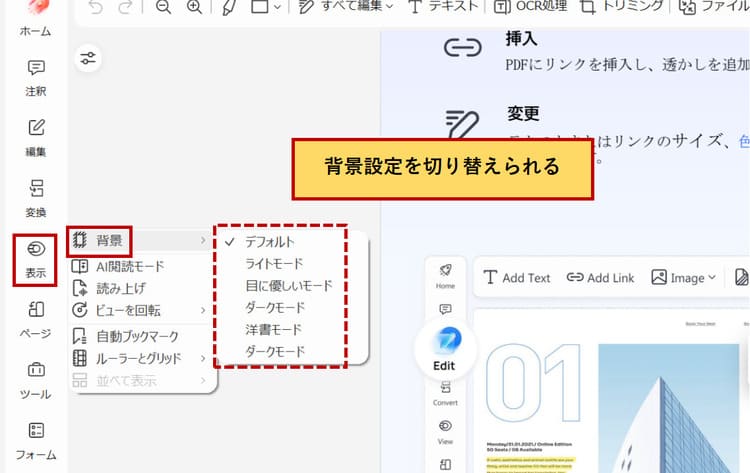Open the ツール toolbox section
Viewport: 750px width, 473px height.
(36, 381)
